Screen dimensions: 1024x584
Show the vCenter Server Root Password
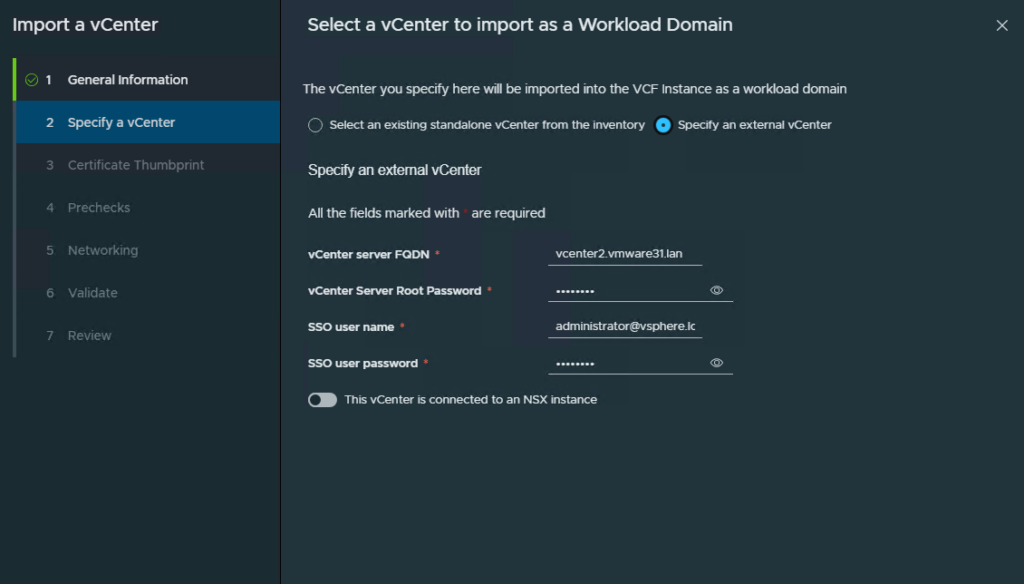coord(716,290)
